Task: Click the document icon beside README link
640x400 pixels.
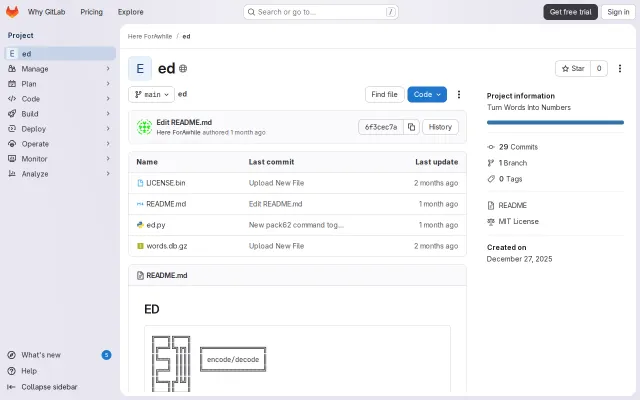Action: pos(491,205)
